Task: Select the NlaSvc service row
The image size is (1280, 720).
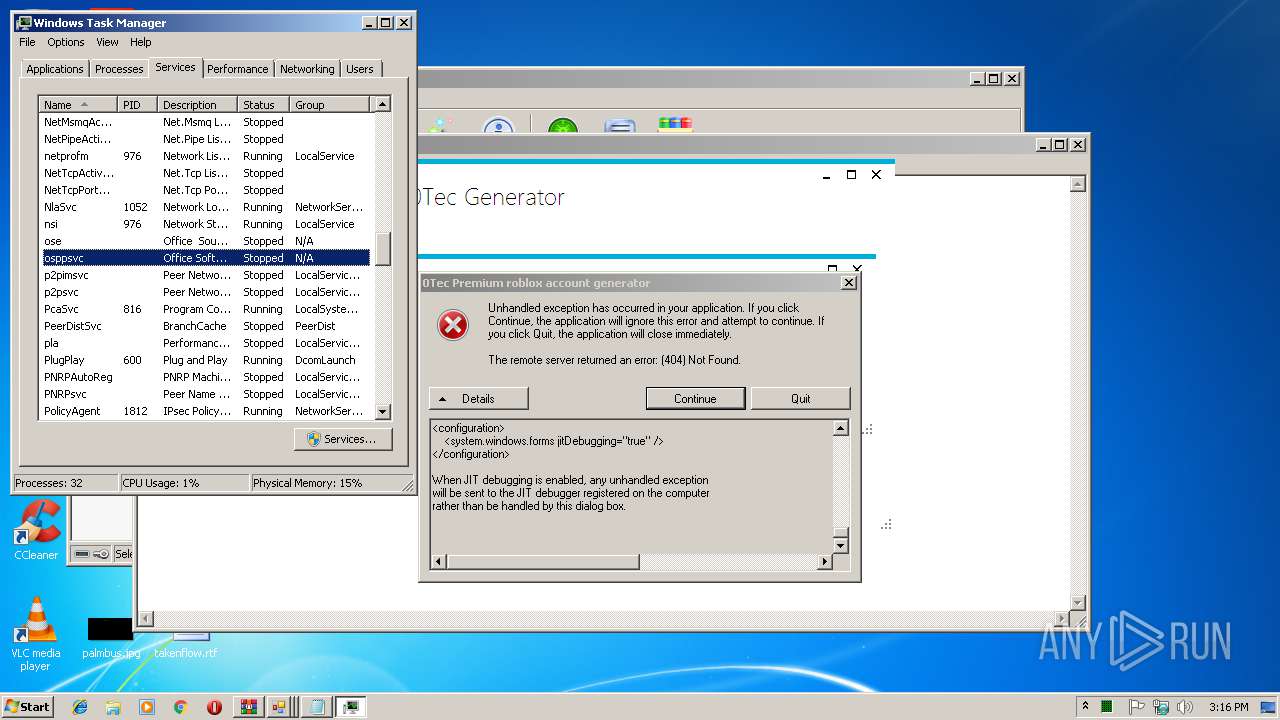Action: click(206, 207)
